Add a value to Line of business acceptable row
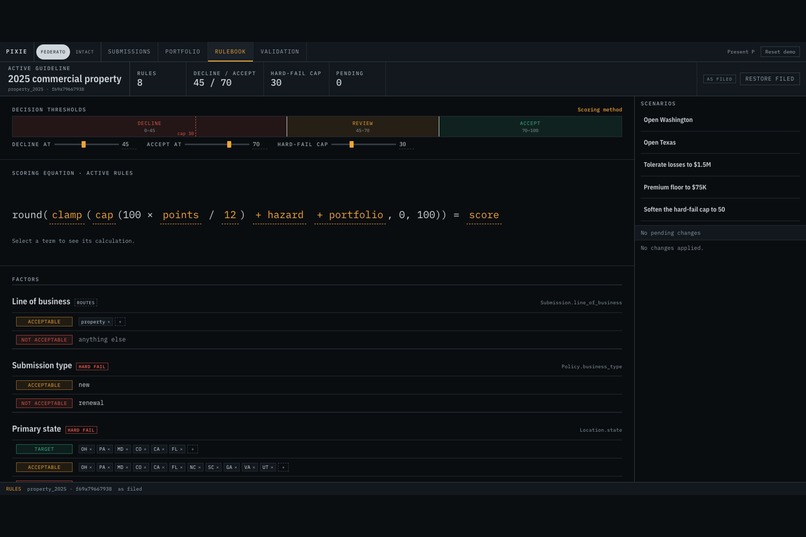The height and width of the screenshot is (537, 806). [120, 322]
